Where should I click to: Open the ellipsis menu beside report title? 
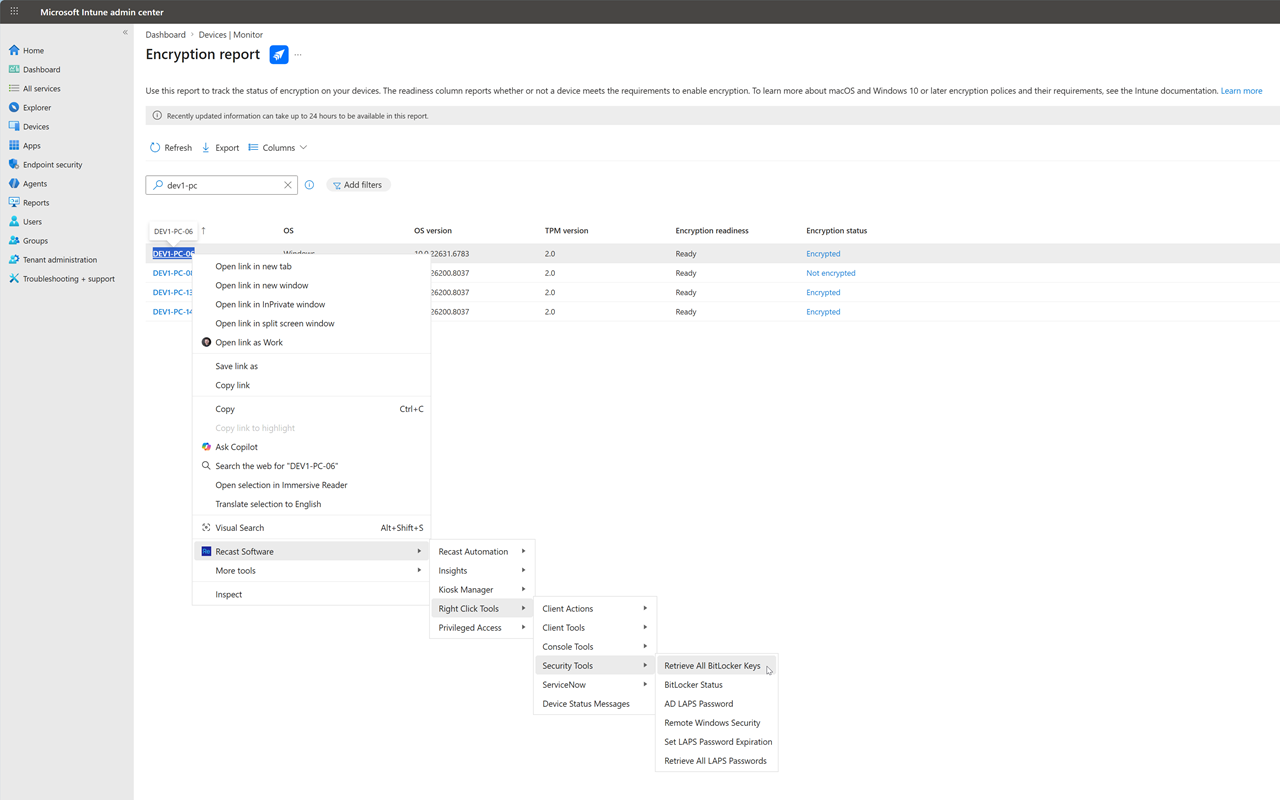pos(298,55)
